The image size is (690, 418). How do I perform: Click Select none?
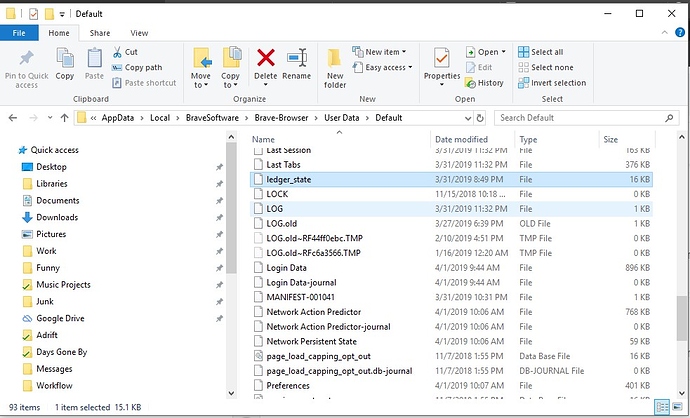[546, 67]
